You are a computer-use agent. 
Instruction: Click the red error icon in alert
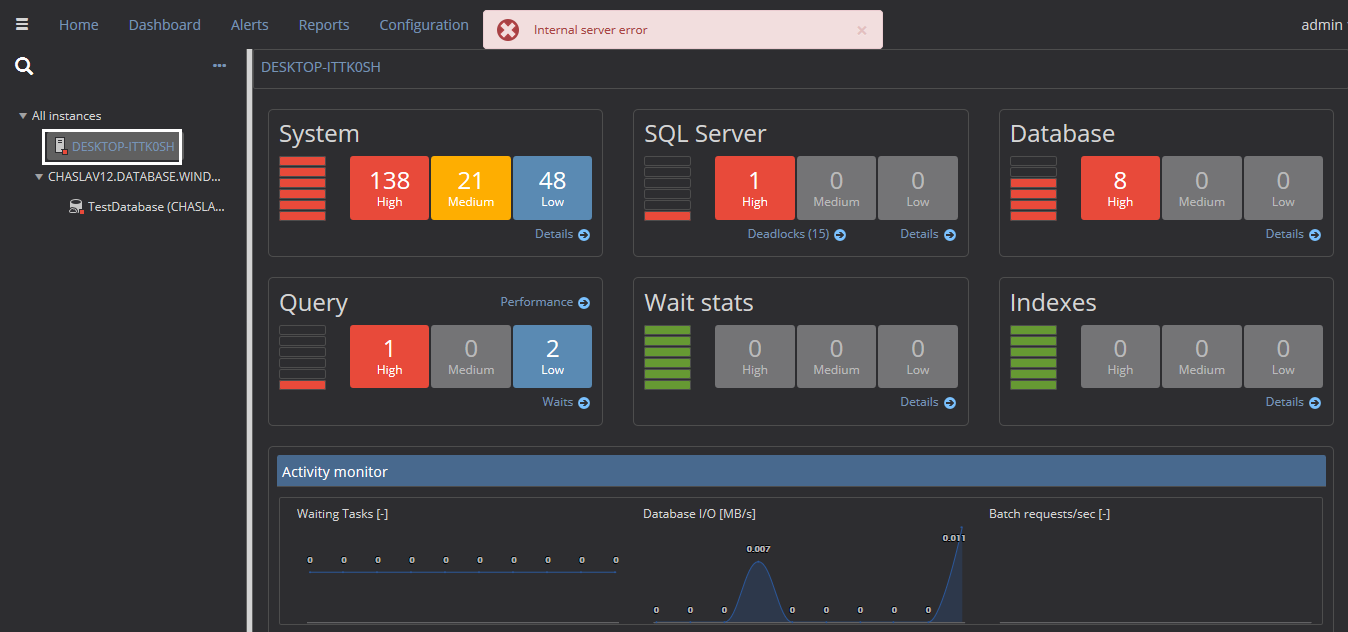tap(508, 30)
